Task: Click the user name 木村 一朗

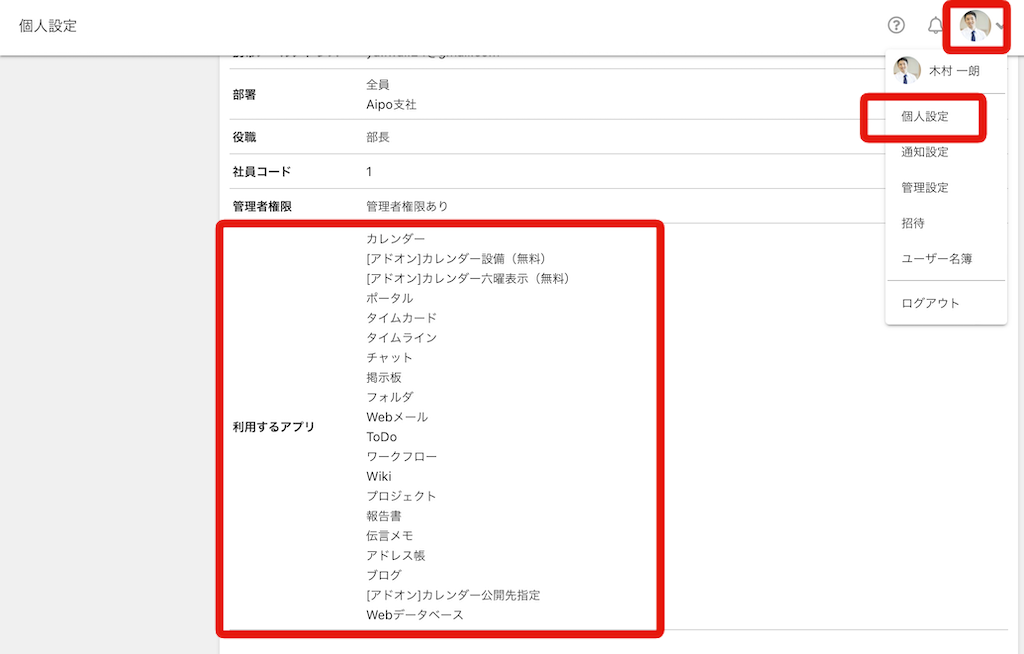Action: point(950,70)
